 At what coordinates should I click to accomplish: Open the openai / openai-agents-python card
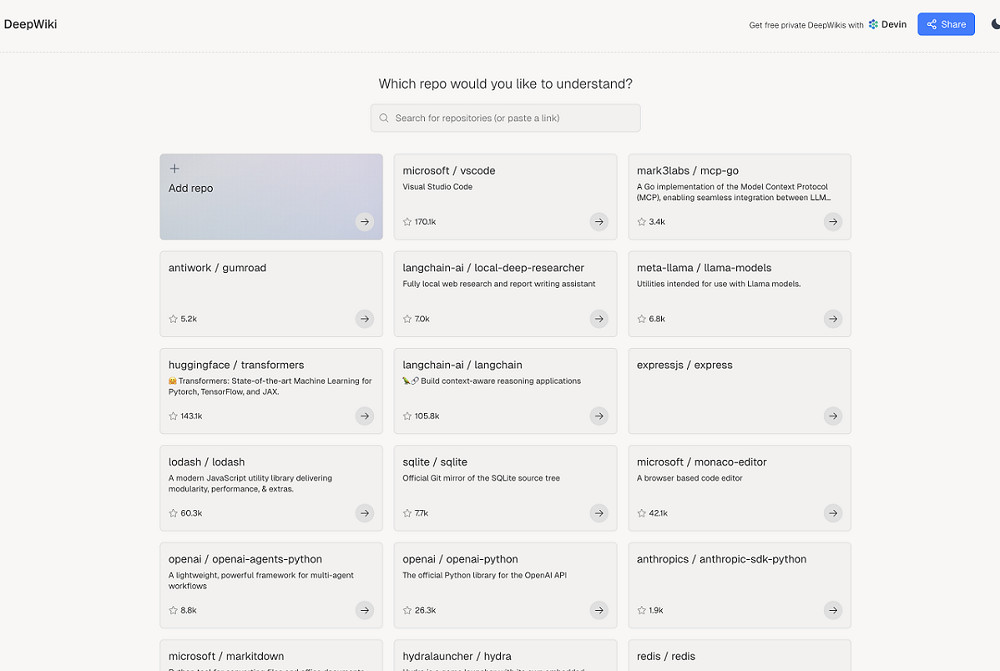(271, 584)
